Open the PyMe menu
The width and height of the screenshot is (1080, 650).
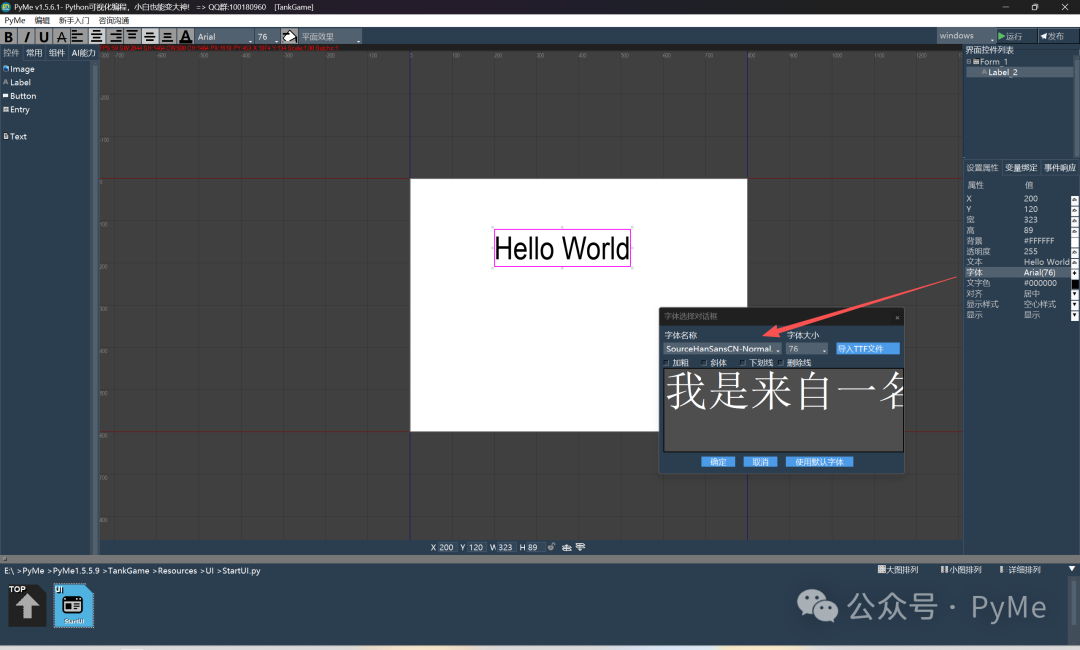tap(14, 21)
